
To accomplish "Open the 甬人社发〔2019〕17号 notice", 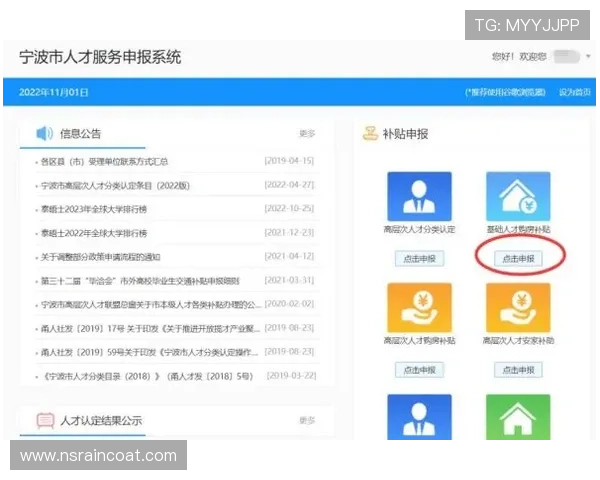I will 150,328.
